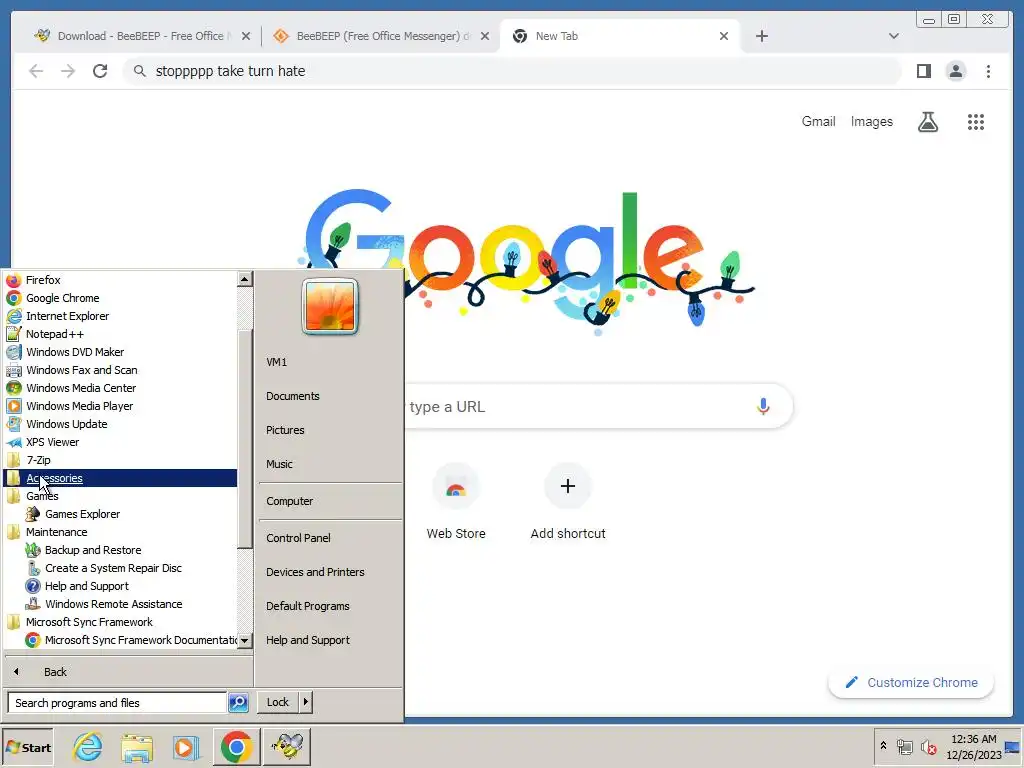Viewport: 1024px width, 768px height.
Task: Open Pictures from the Start menu
Action: pos(285,430)
